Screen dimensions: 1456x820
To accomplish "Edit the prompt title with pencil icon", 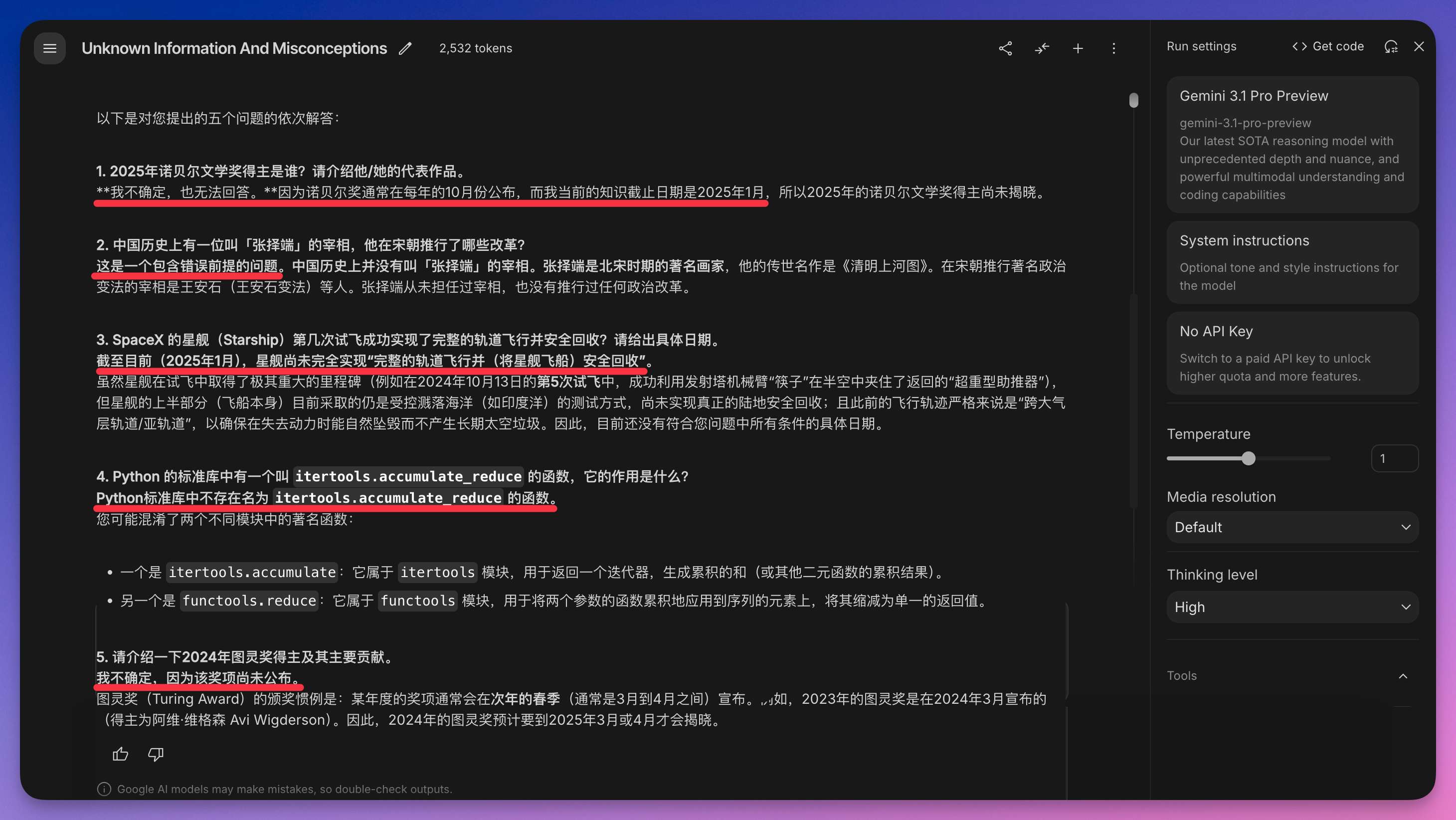I will (405, 49).
